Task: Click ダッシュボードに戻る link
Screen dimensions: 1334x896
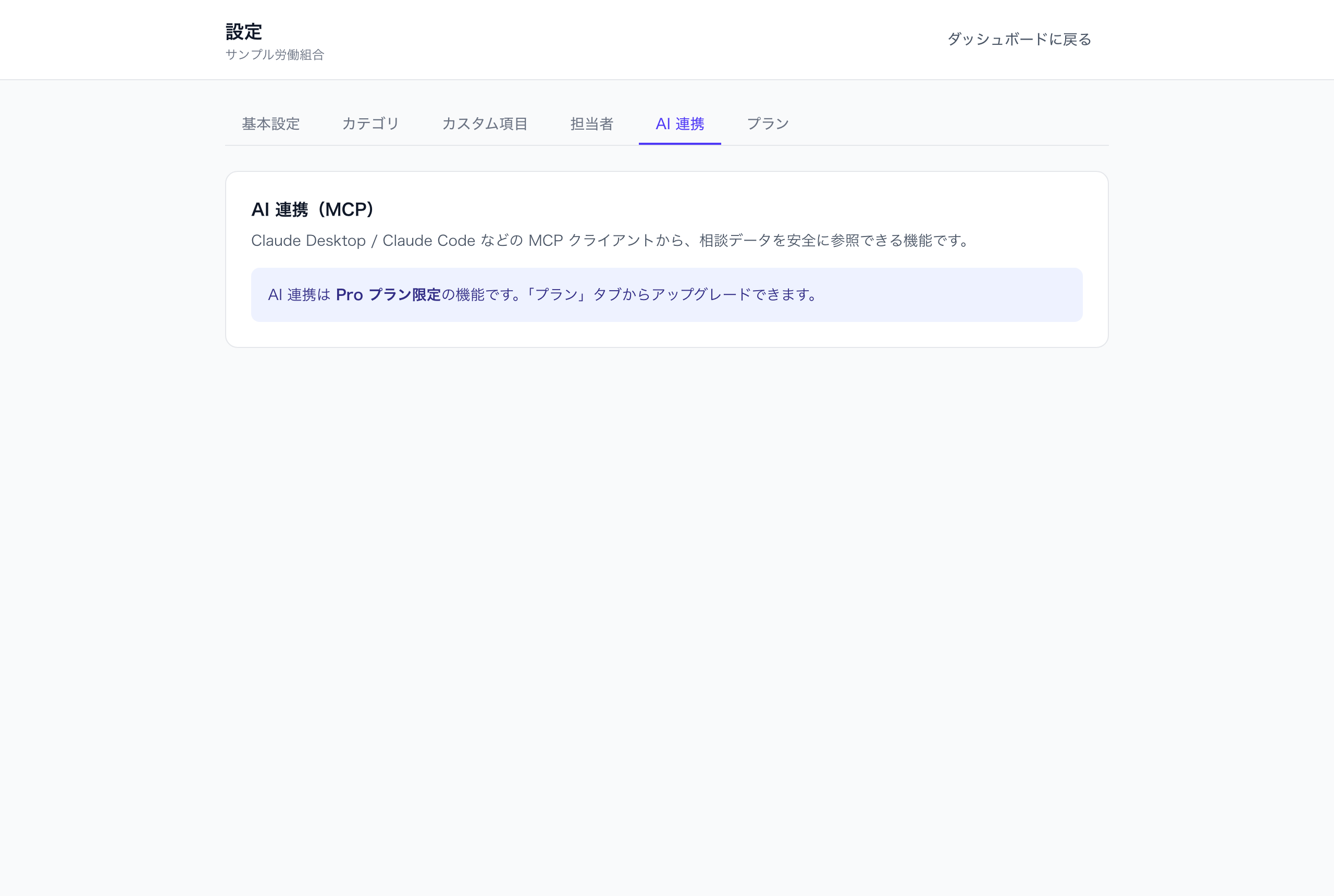Action: coord(1019,40)
